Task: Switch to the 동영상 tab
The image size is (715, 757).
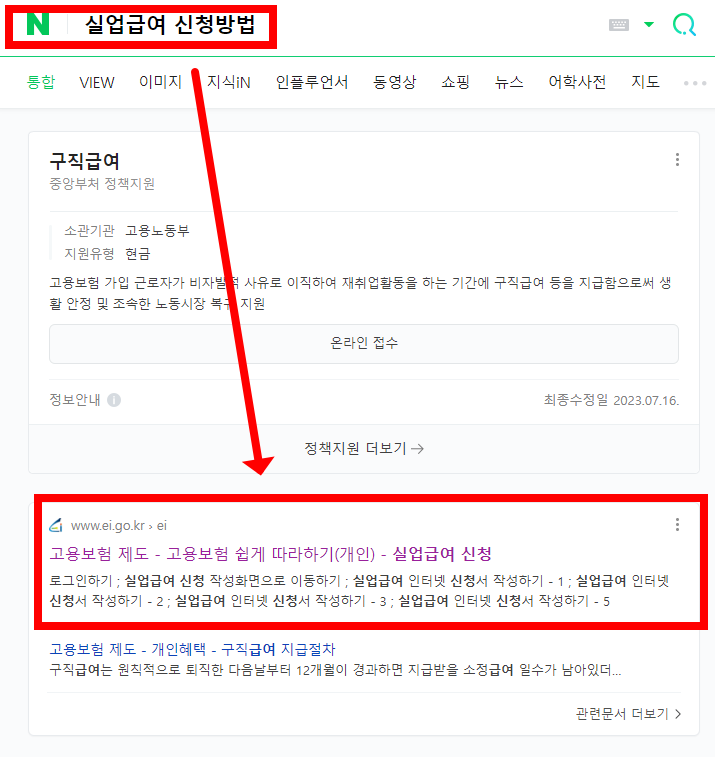Action: (394, 82)
